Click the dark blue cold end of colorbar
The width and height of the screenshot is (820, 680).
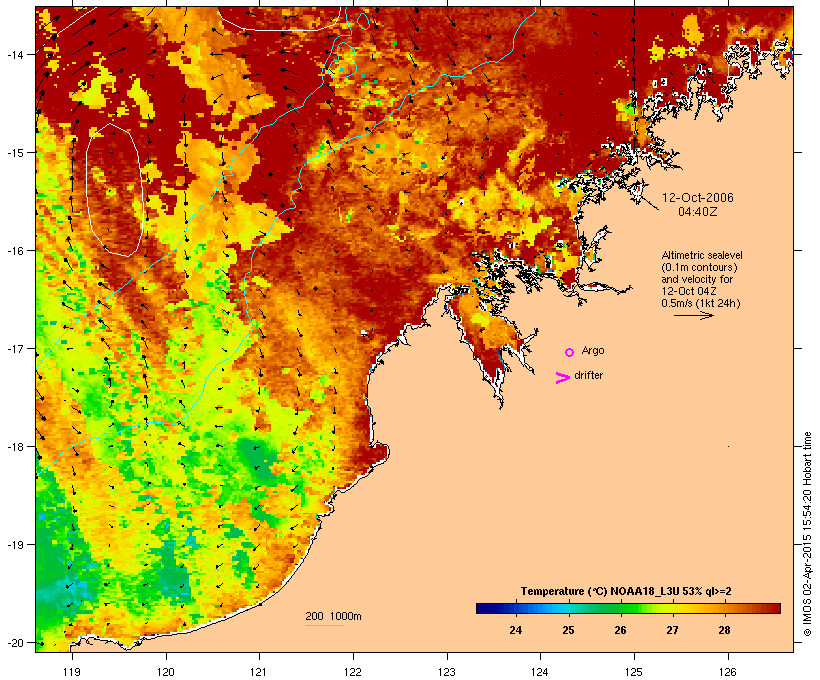(x=484, y=608)
